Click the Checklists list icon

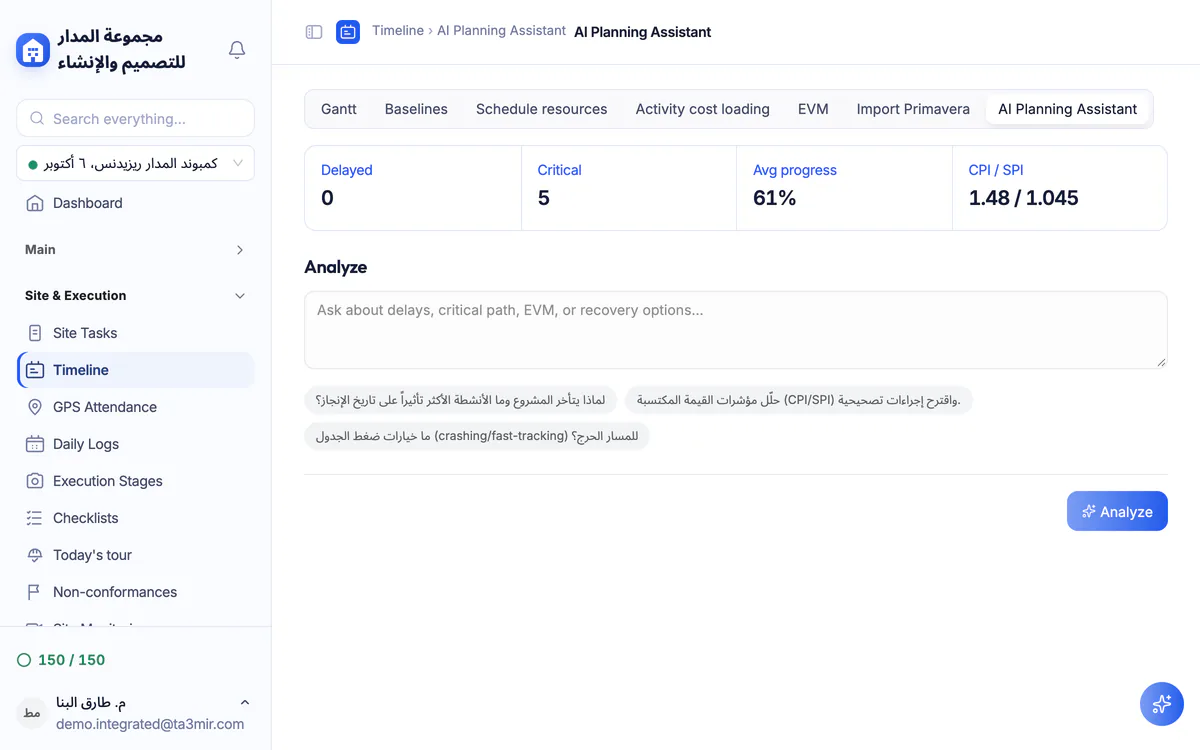pyautogui.click(x=35, y=518)
